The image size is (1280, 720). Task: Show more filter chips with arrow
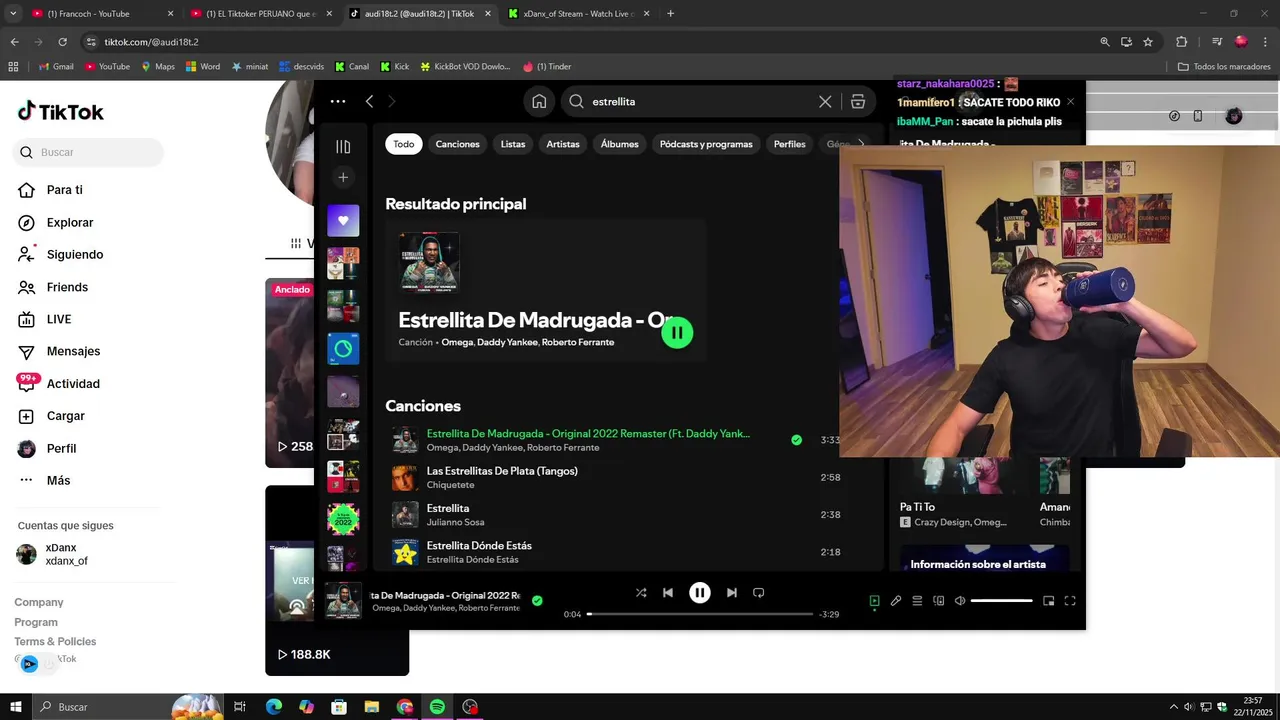[861, 144]
